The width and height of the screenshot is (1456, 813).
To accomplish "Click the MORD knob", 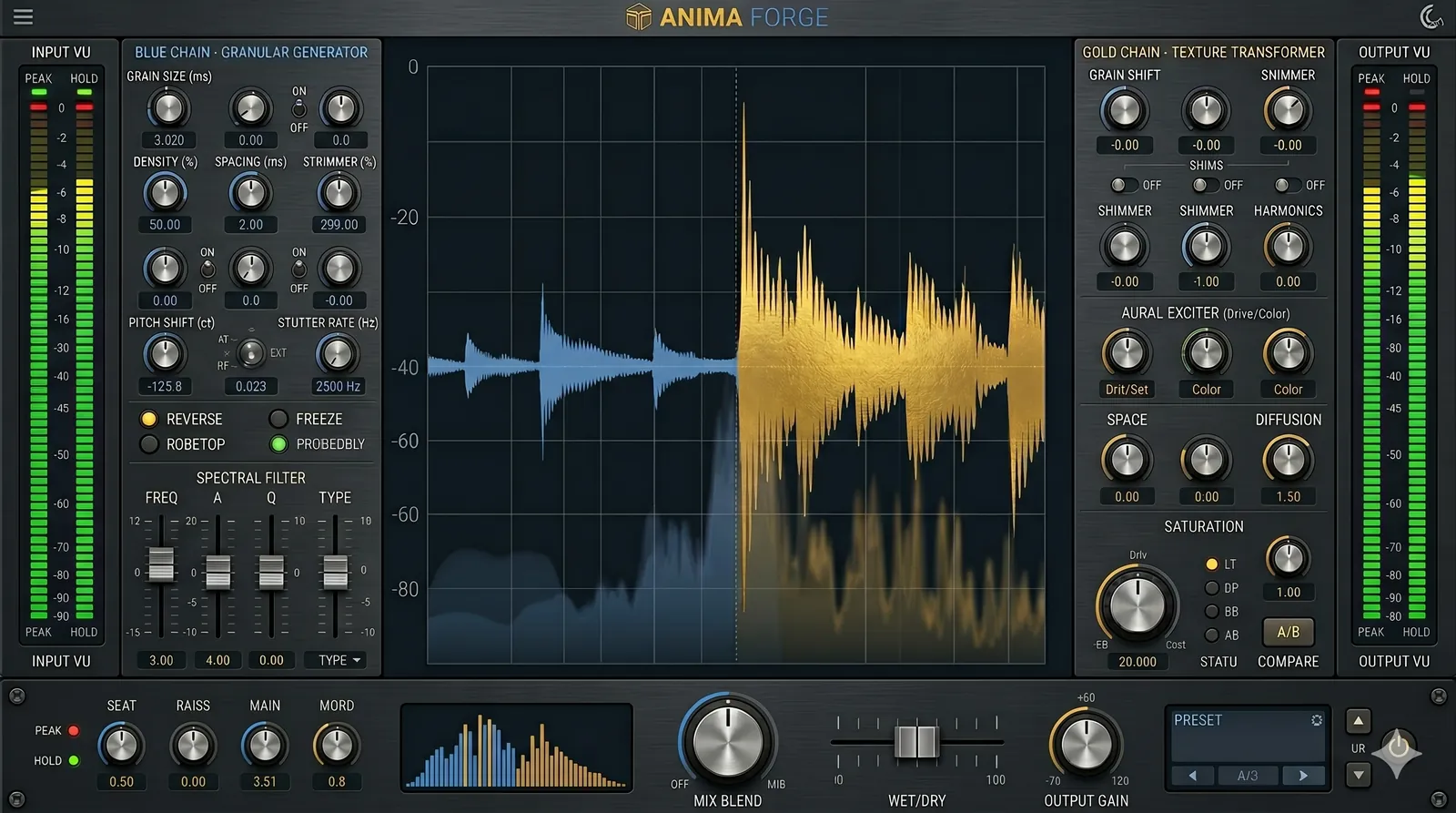I will (337, 746).
